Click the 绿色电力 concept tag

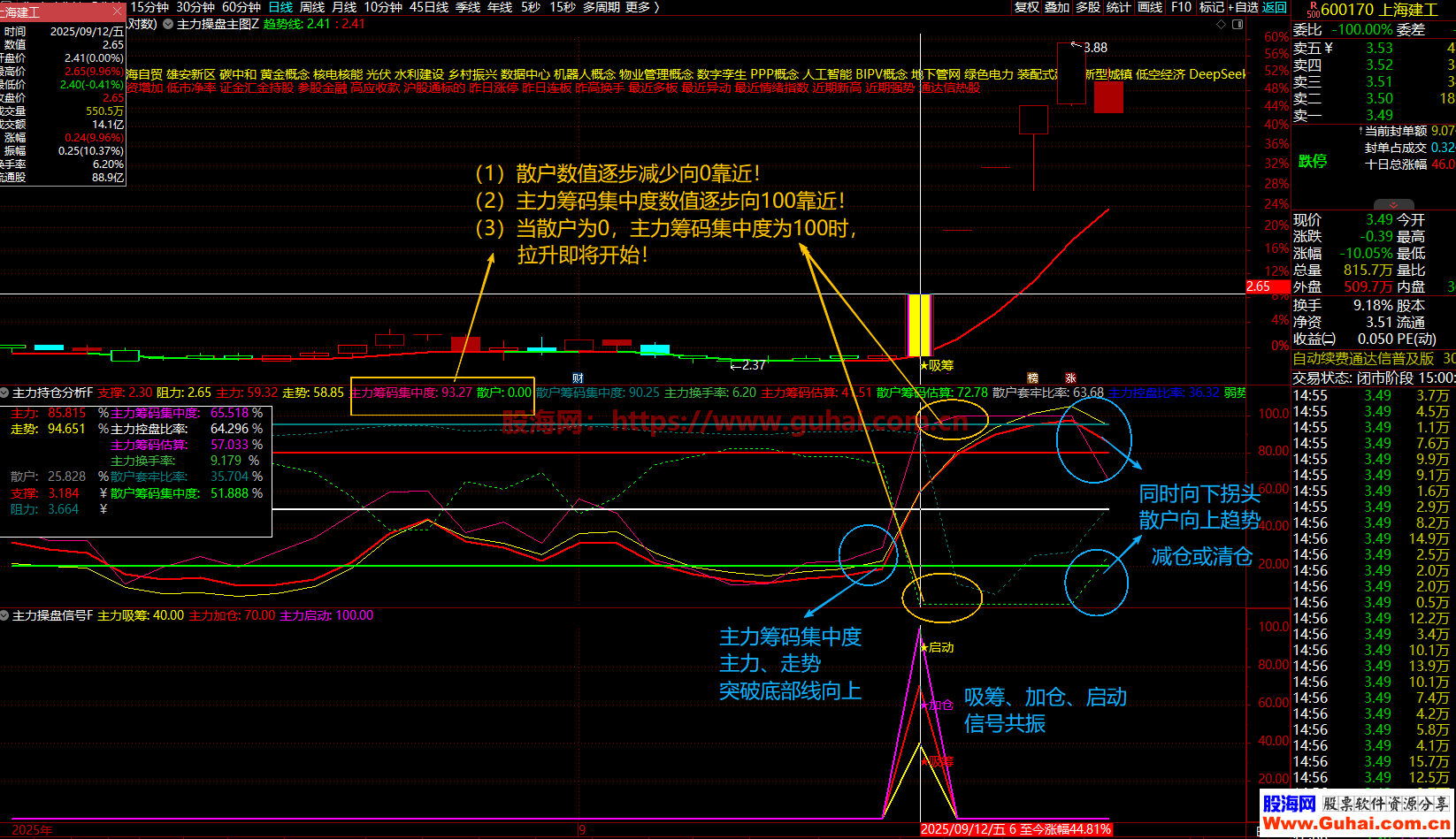(989, 74)
